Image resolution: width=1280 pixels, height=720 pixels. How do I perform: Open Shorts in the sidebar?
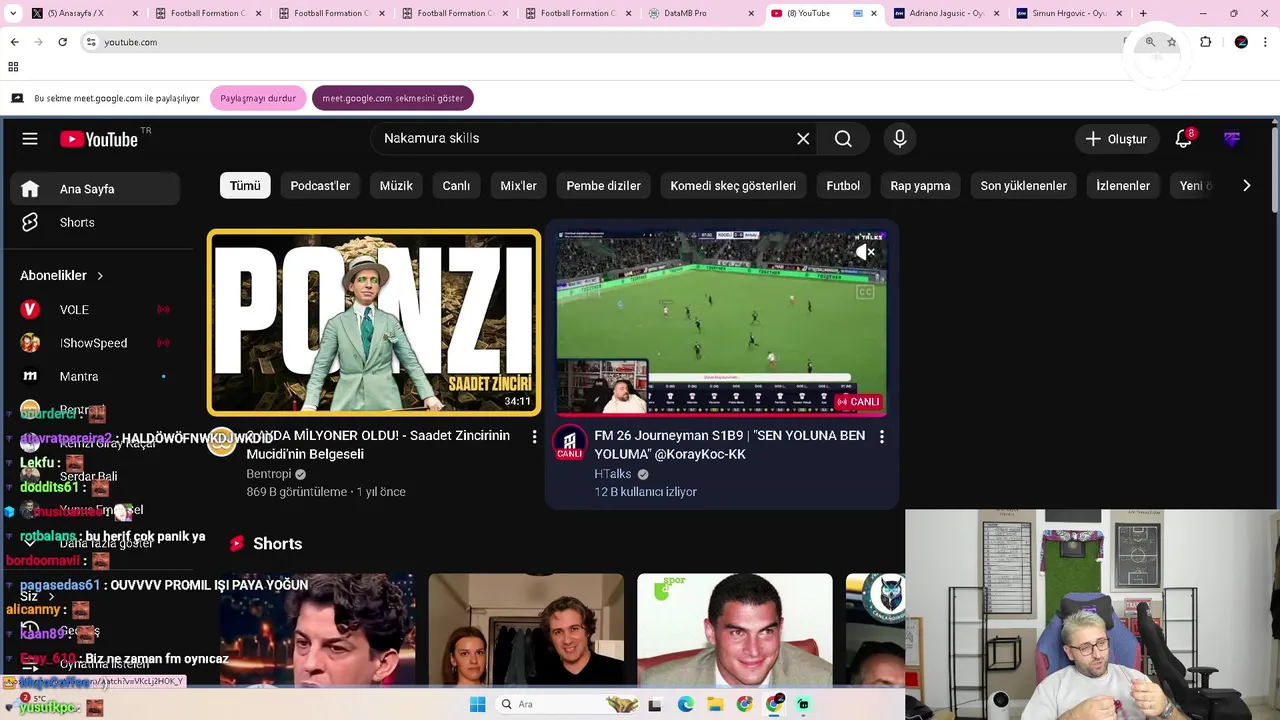96,222
